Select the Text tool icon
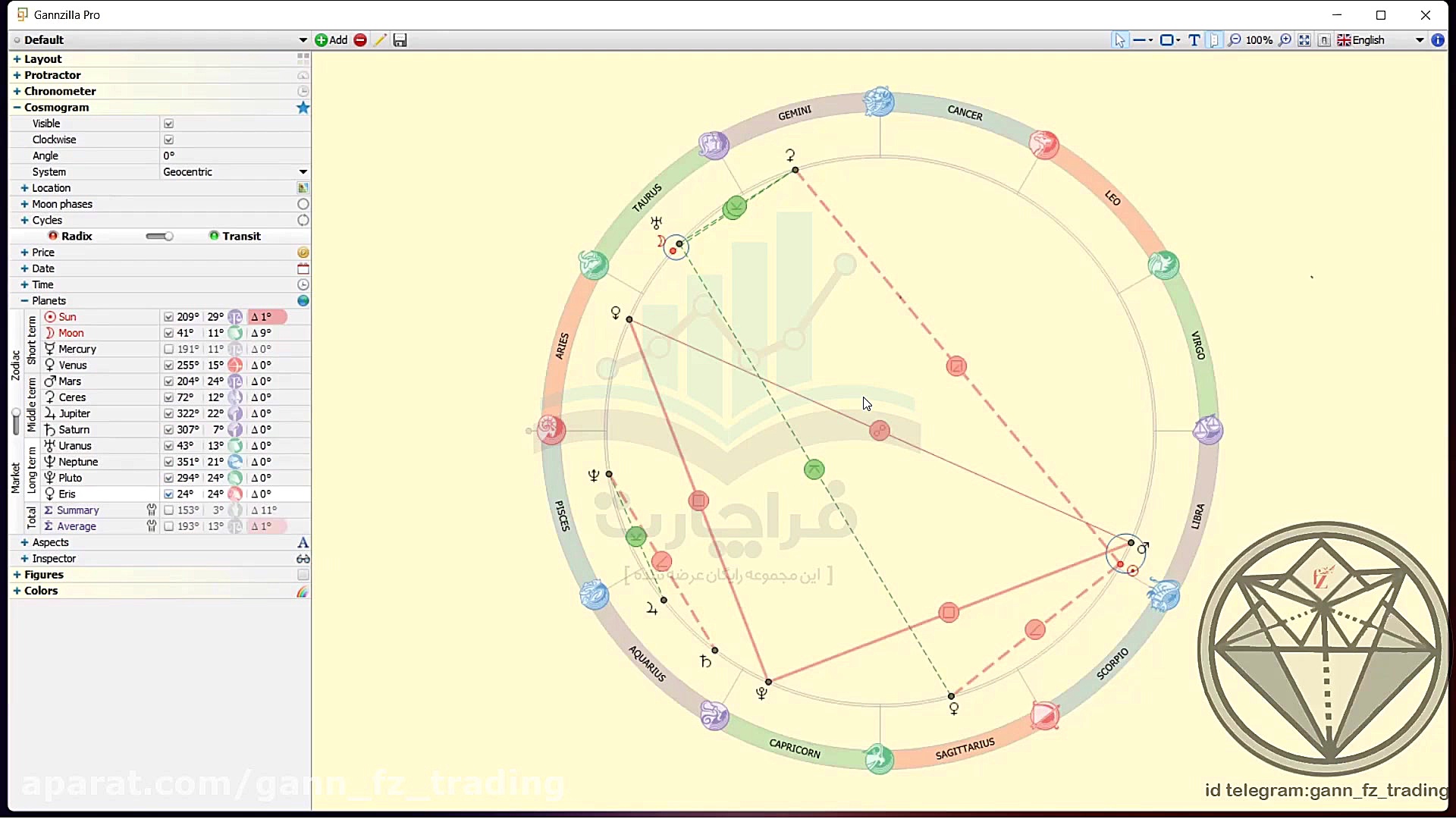 click(x=1194, y=40)
